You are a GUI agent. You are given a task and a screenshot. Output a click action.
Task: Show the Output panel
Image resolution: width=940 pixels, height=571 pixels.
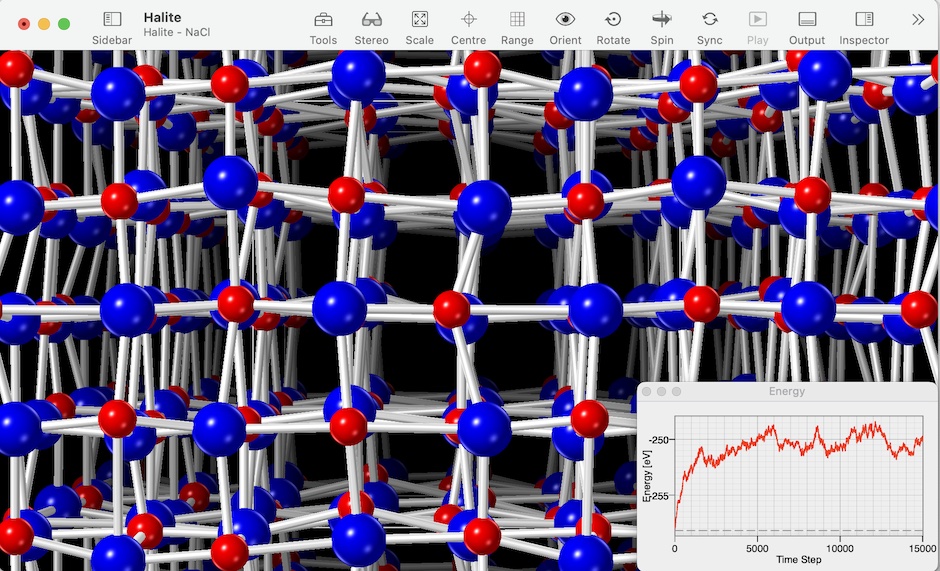pos(806,20)
